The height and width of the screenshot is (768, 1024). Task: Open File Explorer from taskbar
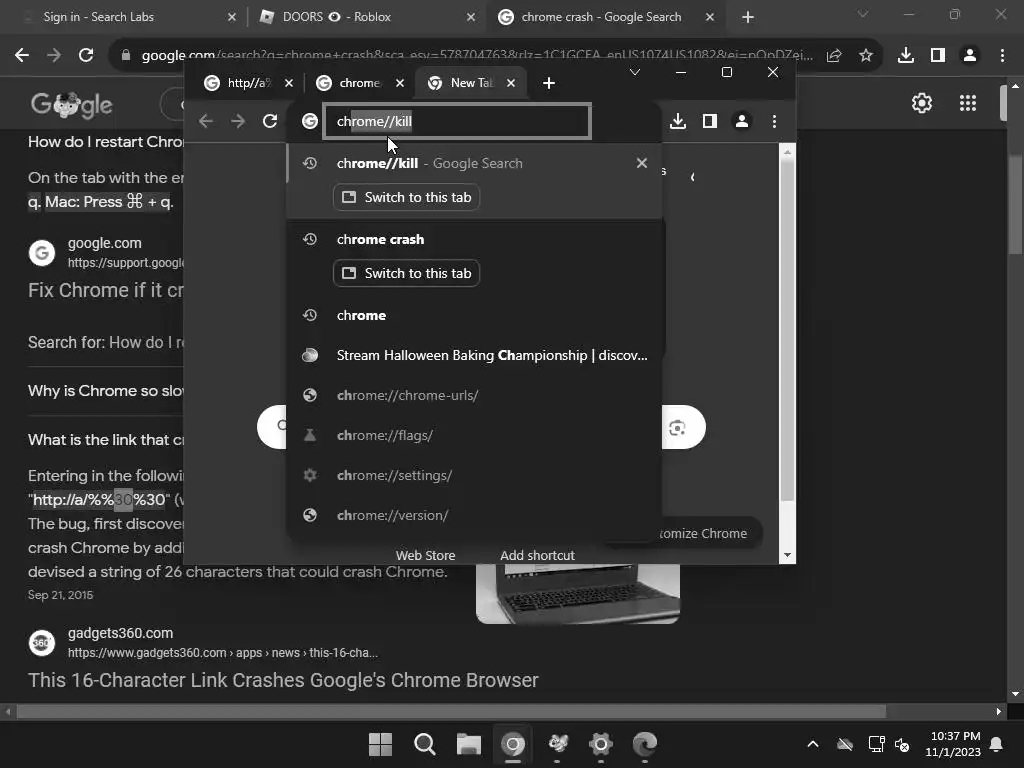468,744
